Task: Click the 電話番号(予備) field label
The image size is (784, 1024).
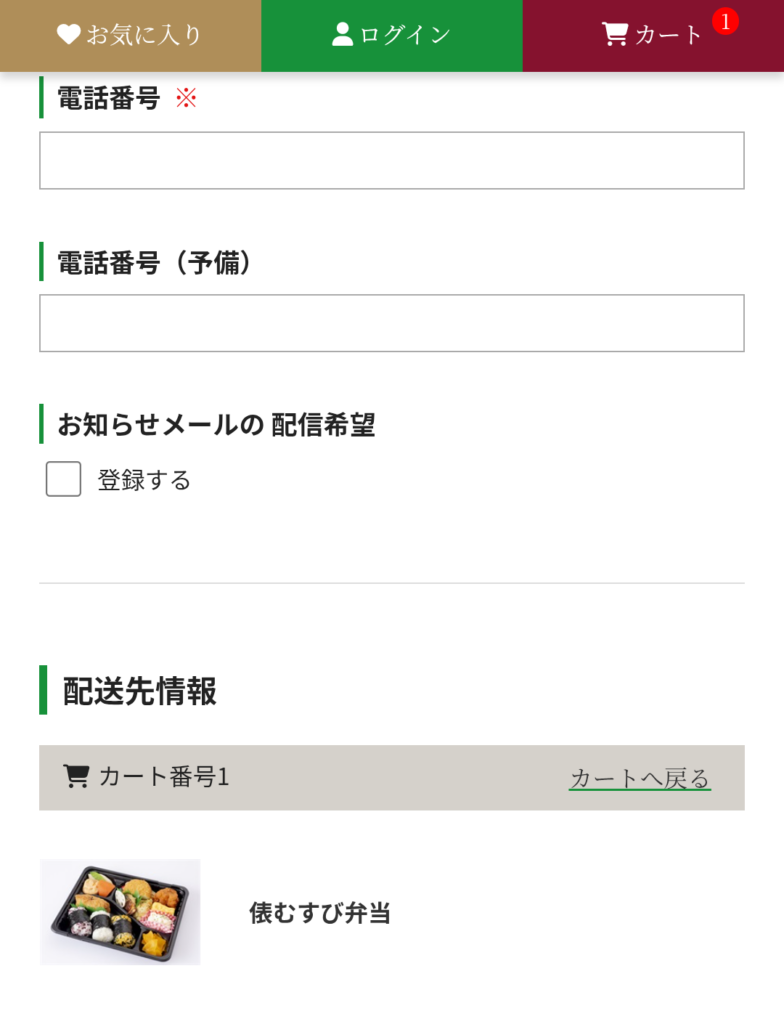Action: [154, 262]
